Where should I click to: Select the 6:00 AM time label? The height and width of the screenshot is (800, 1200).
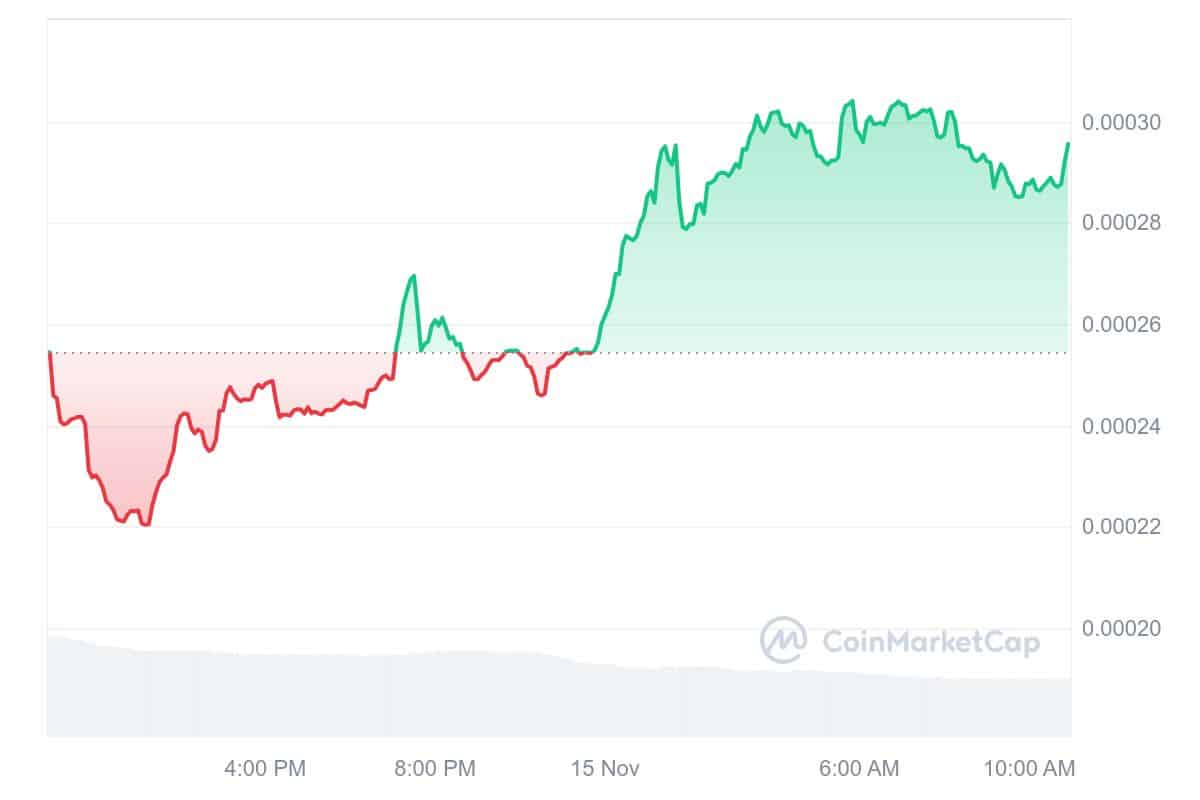click(x=857, y=769)
